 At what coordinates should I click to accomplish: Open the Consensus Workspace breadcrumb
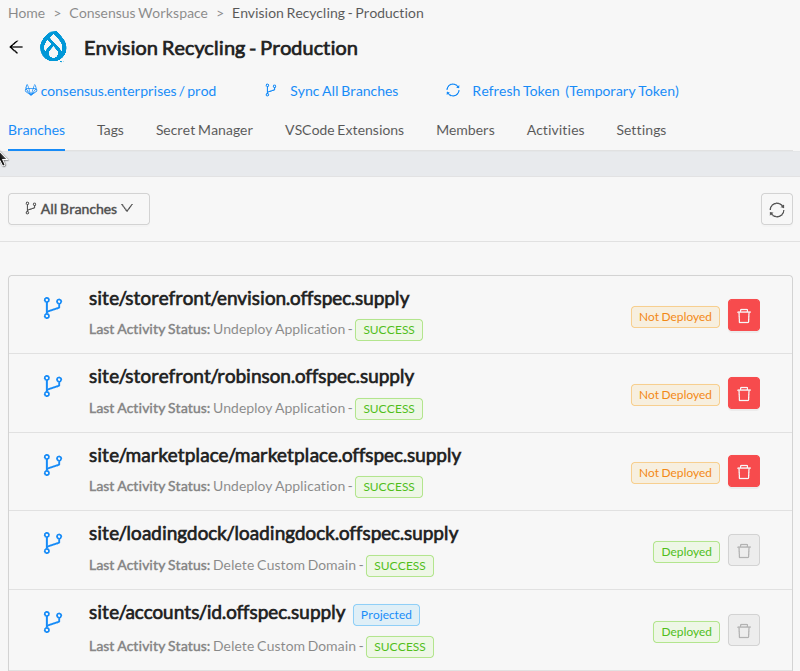(138, 13)
